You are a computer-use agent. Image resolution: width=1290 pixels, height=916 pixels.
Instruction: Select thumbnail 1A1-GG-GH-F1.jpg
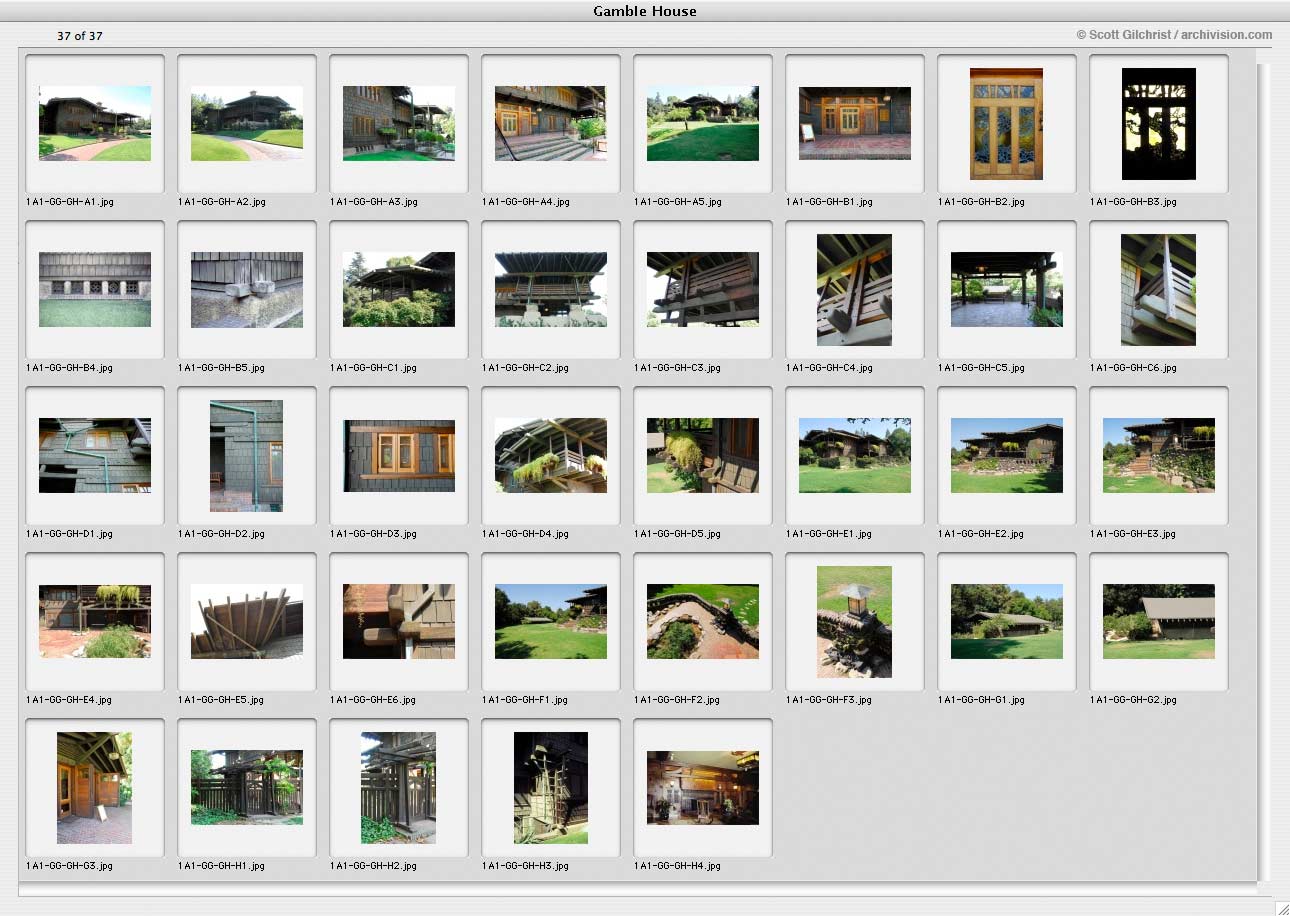pos(551,621)
